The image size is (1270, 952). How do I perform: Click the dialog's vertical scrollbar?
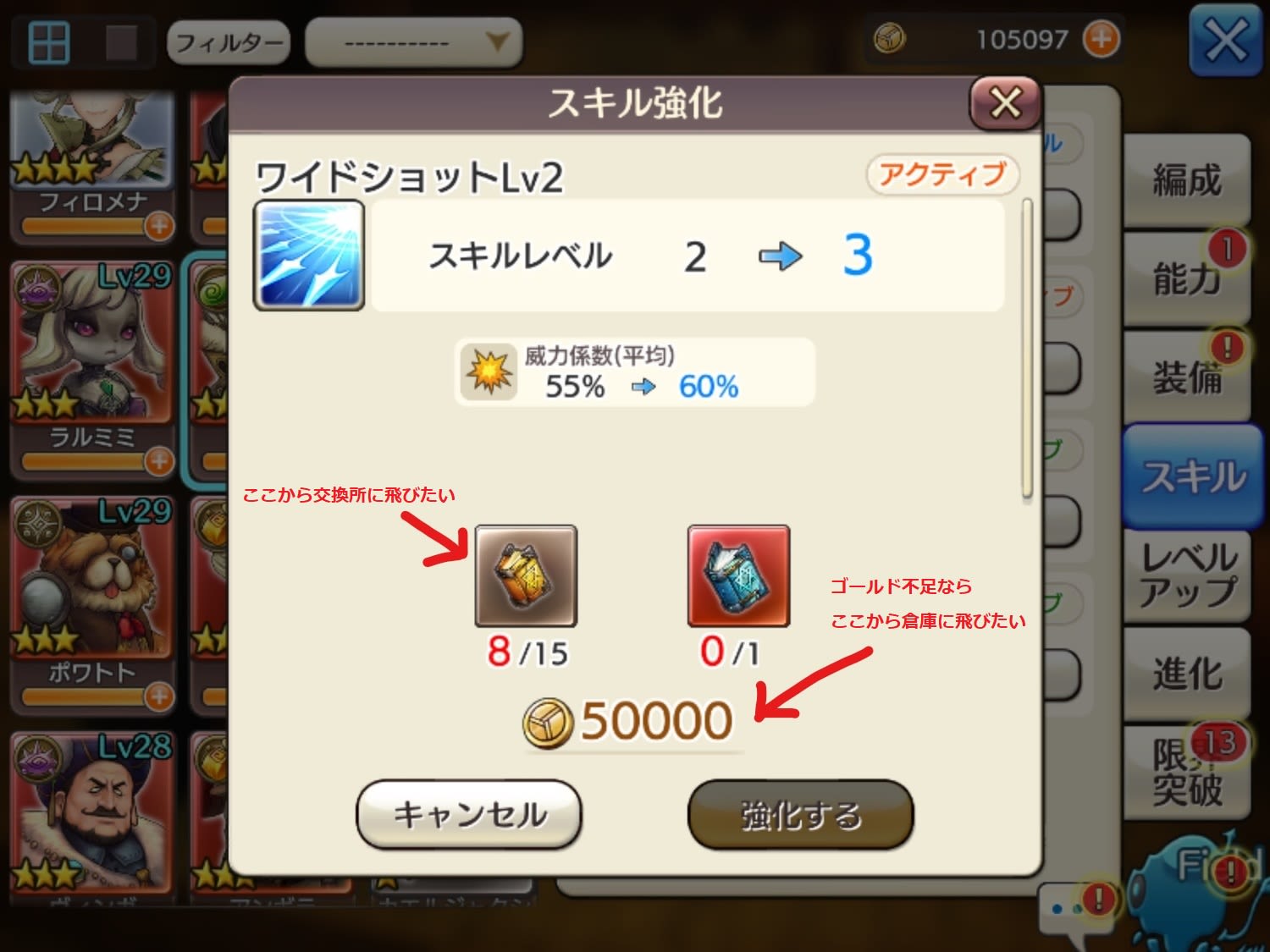(1027, 349)
